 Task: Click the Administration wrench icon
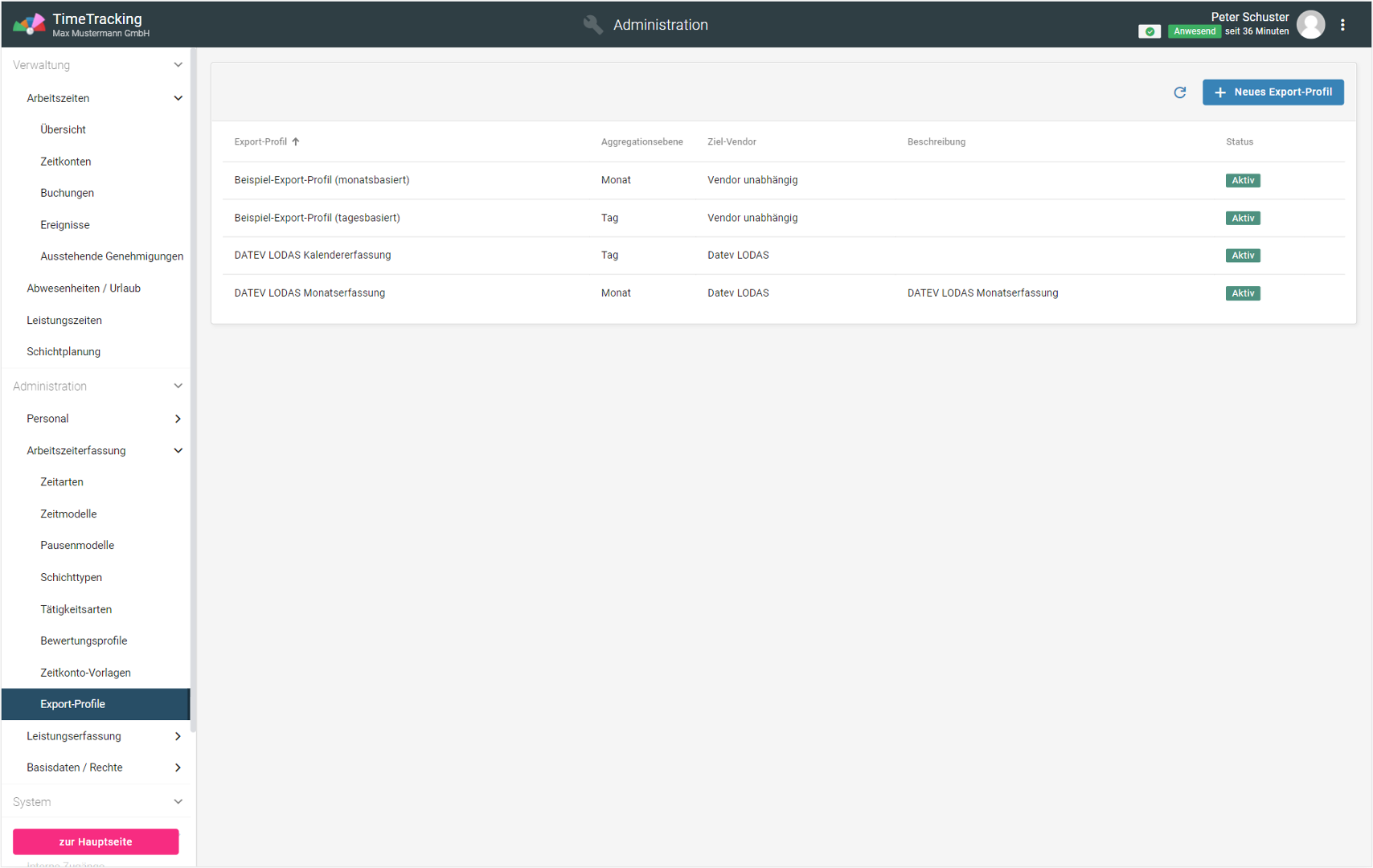592,25
